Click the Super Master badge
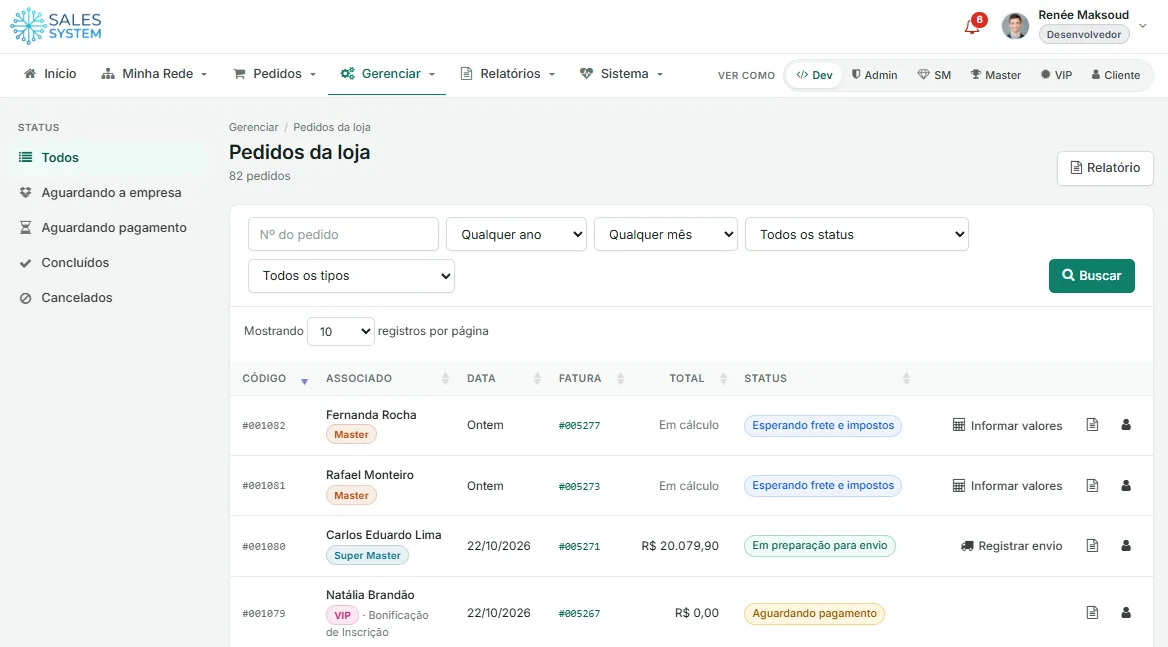Image resolution: width=1168 pixels, height=647 pixels. click(367, 555)
